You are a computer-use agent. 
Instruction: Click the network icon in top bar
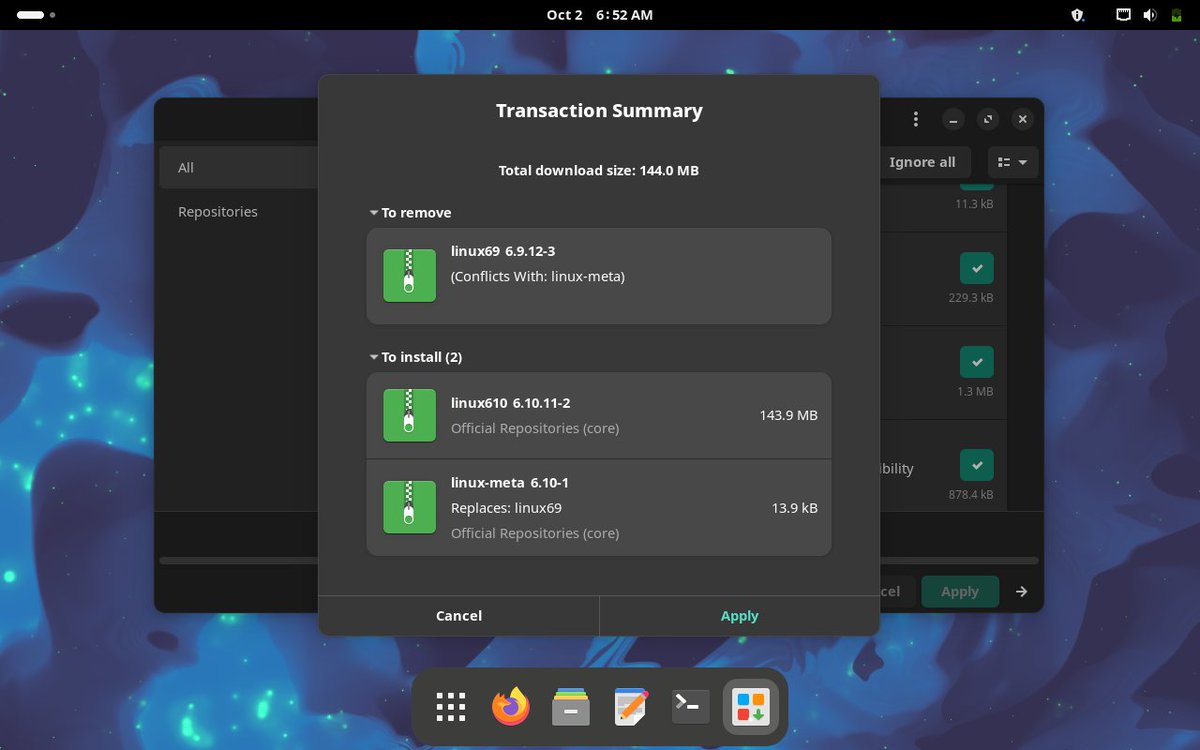click(1124, 15)
